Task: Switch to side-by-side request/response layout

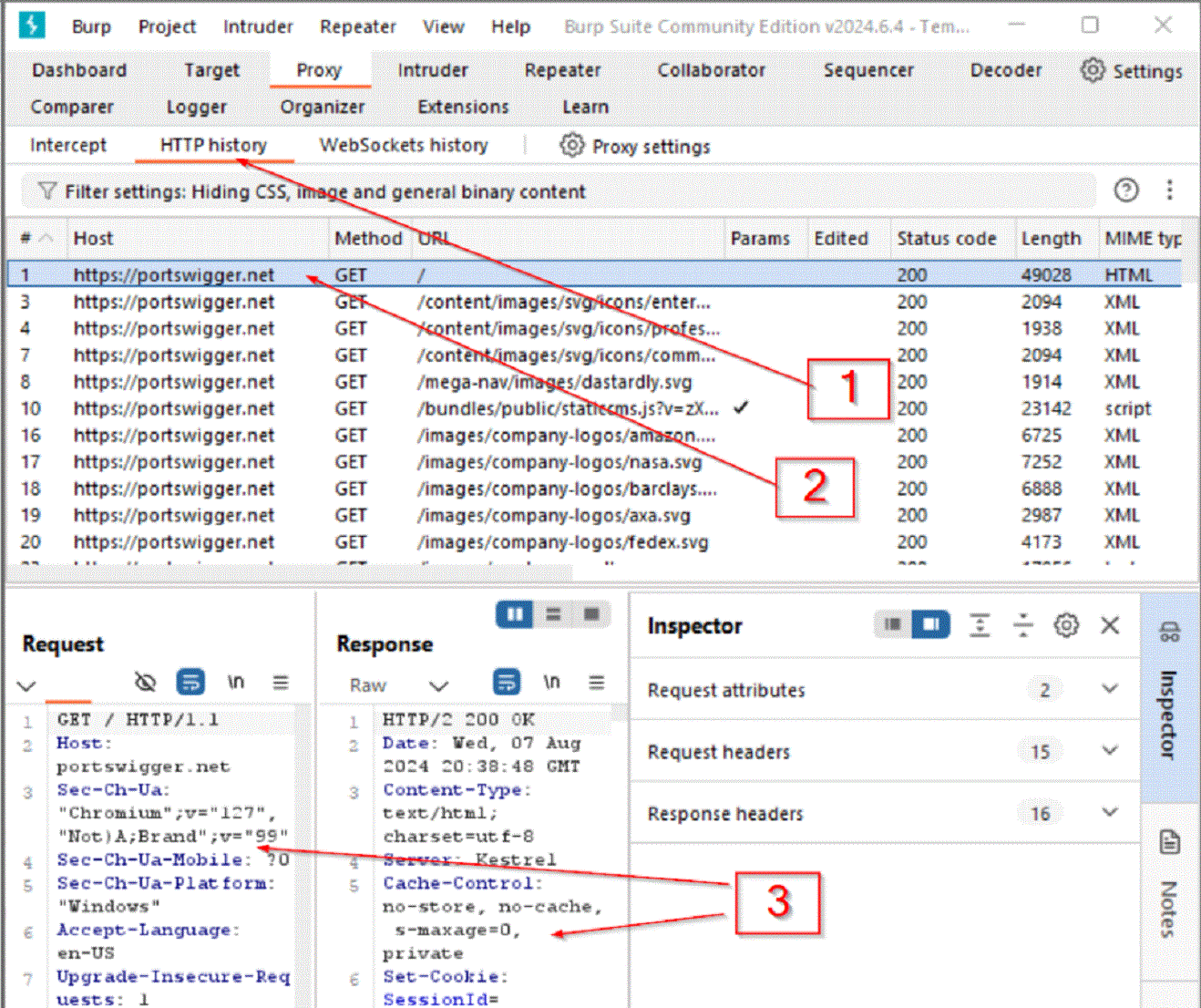Action: click(x=515, y=614)
